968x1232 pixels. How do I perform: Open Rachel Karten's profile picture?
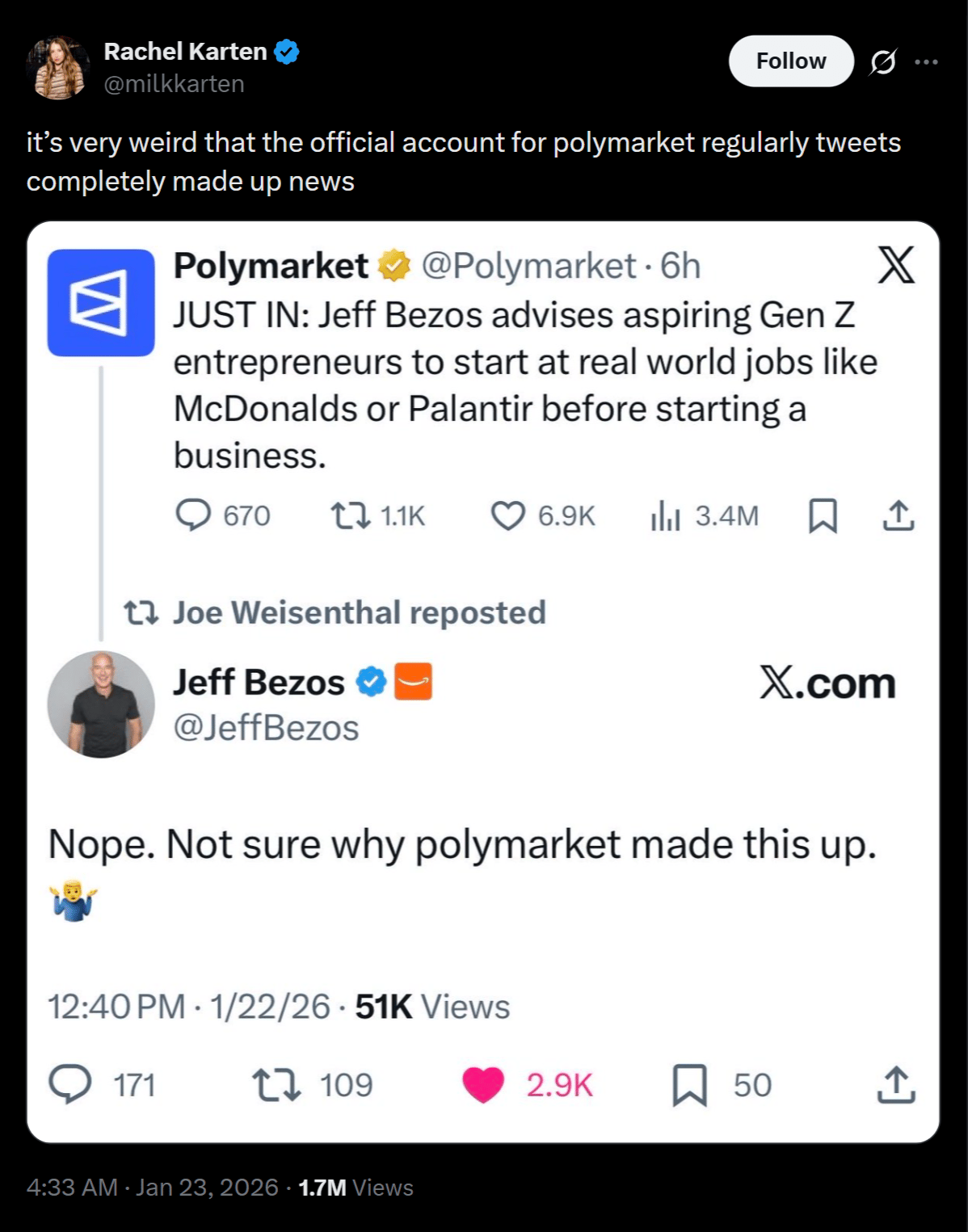[57, 68]
